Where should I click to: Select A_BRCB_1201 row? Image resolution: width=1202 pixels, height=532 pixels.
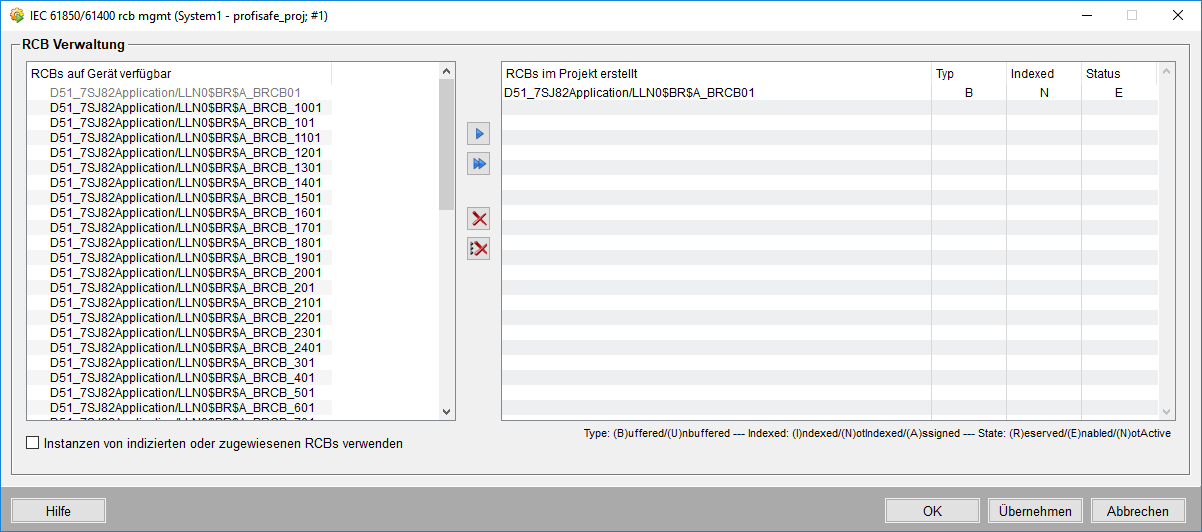click(x=180, y=152)
